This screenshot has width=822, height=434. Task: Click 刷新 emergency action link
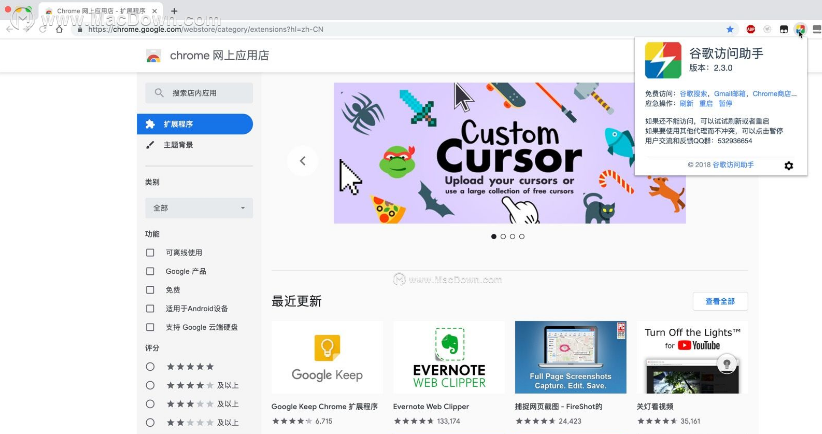(x=687, y=104)
